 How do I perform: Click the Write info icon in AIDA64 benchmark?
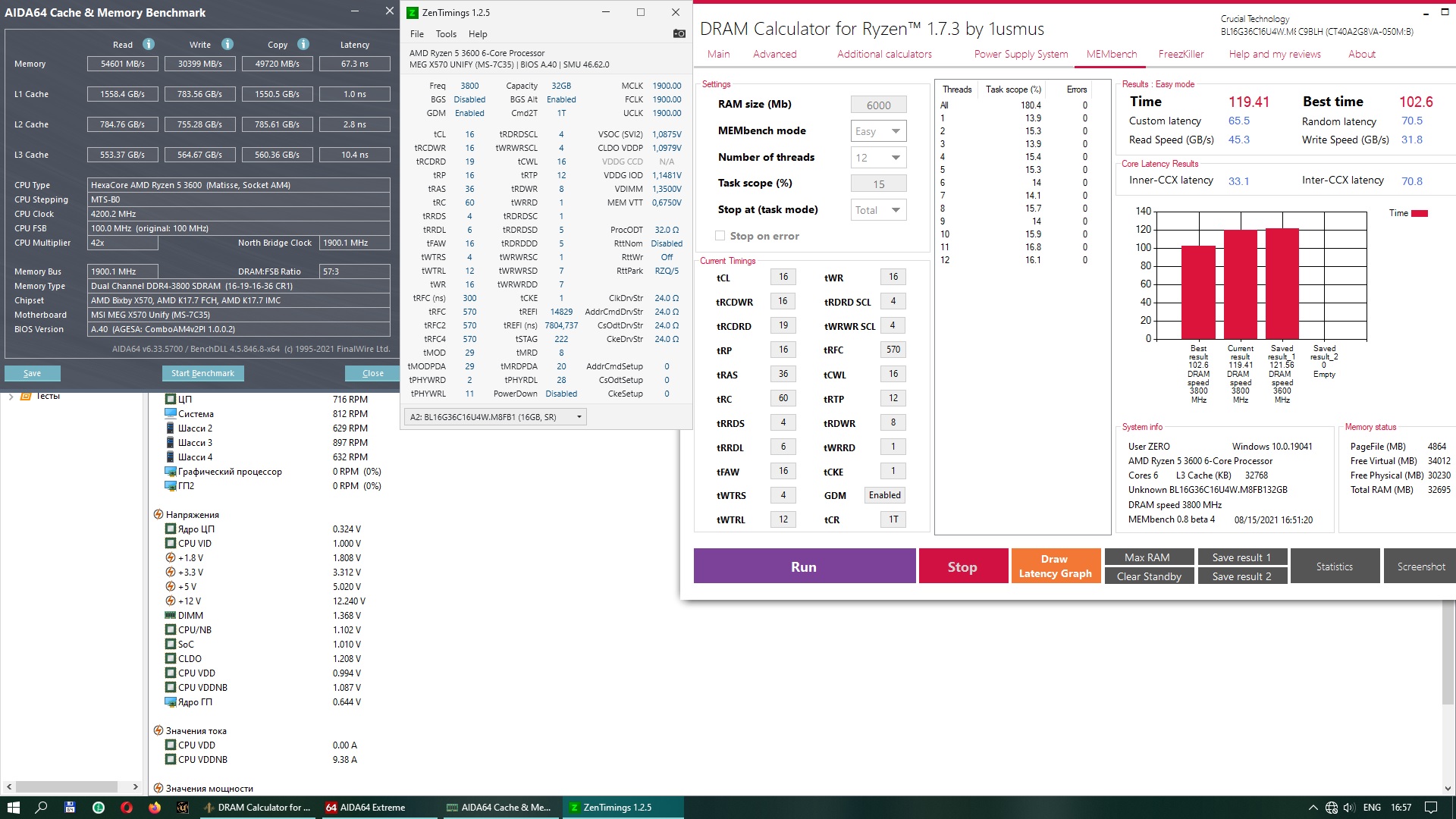227,44
